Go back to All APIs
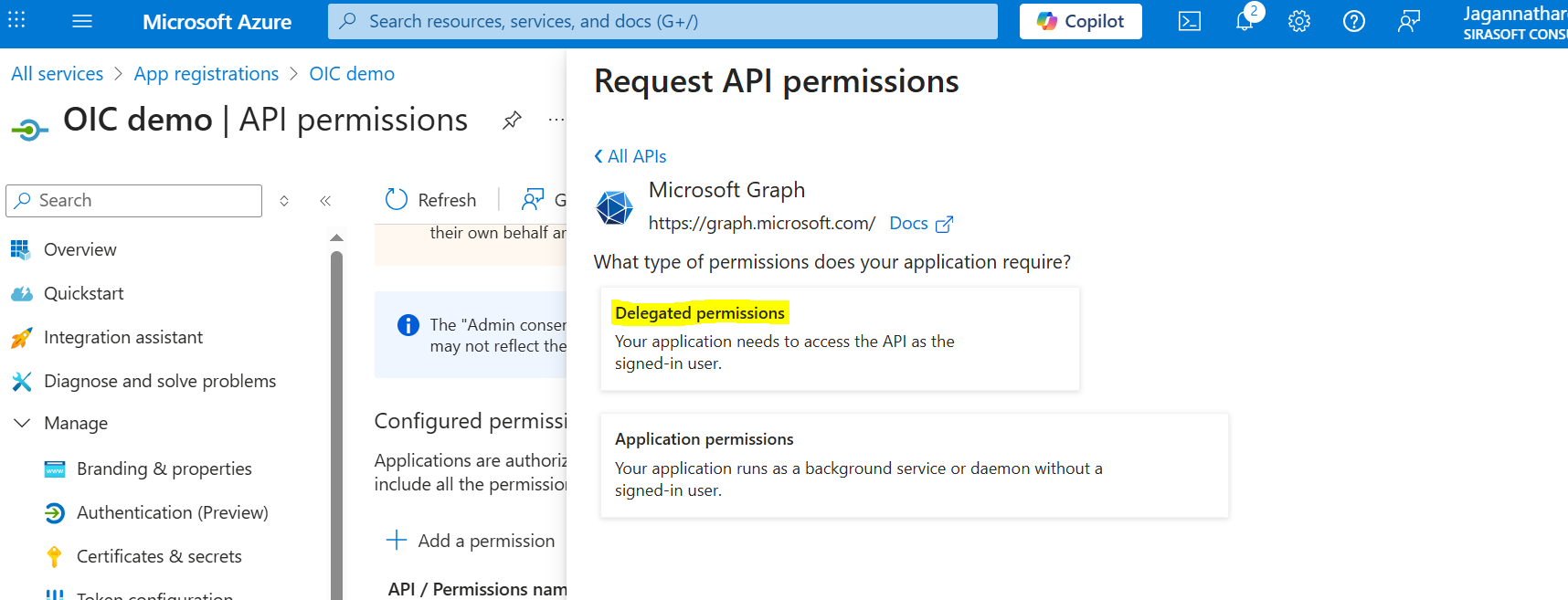The width and height of the screenshot is (1568, 600). click(630, 156)
